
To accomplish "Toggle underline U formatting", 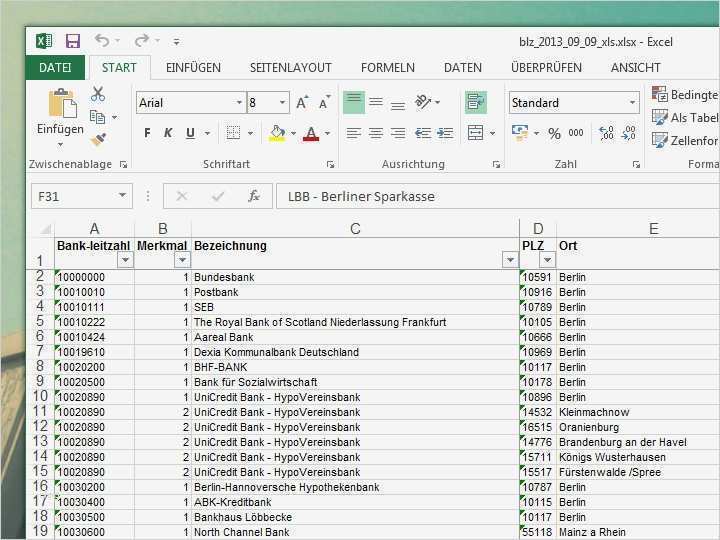I will pyautogui.click(x=190, y=133).
